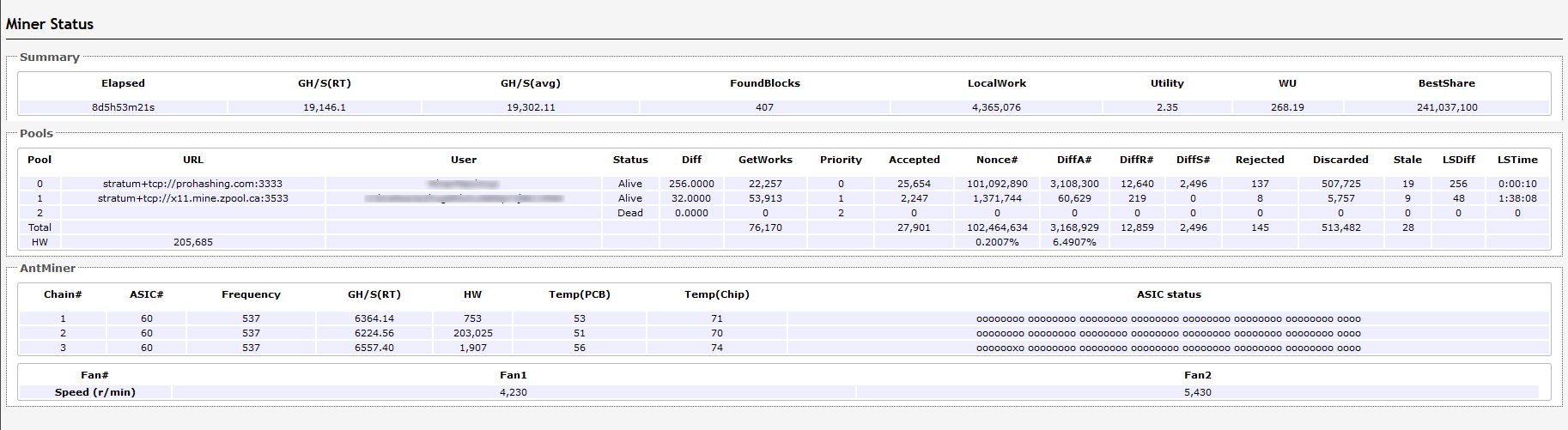The height and width of the screenshot is (430, 1568).
Task: Click DiffR# value 12,640
Action: (1137, 184)
